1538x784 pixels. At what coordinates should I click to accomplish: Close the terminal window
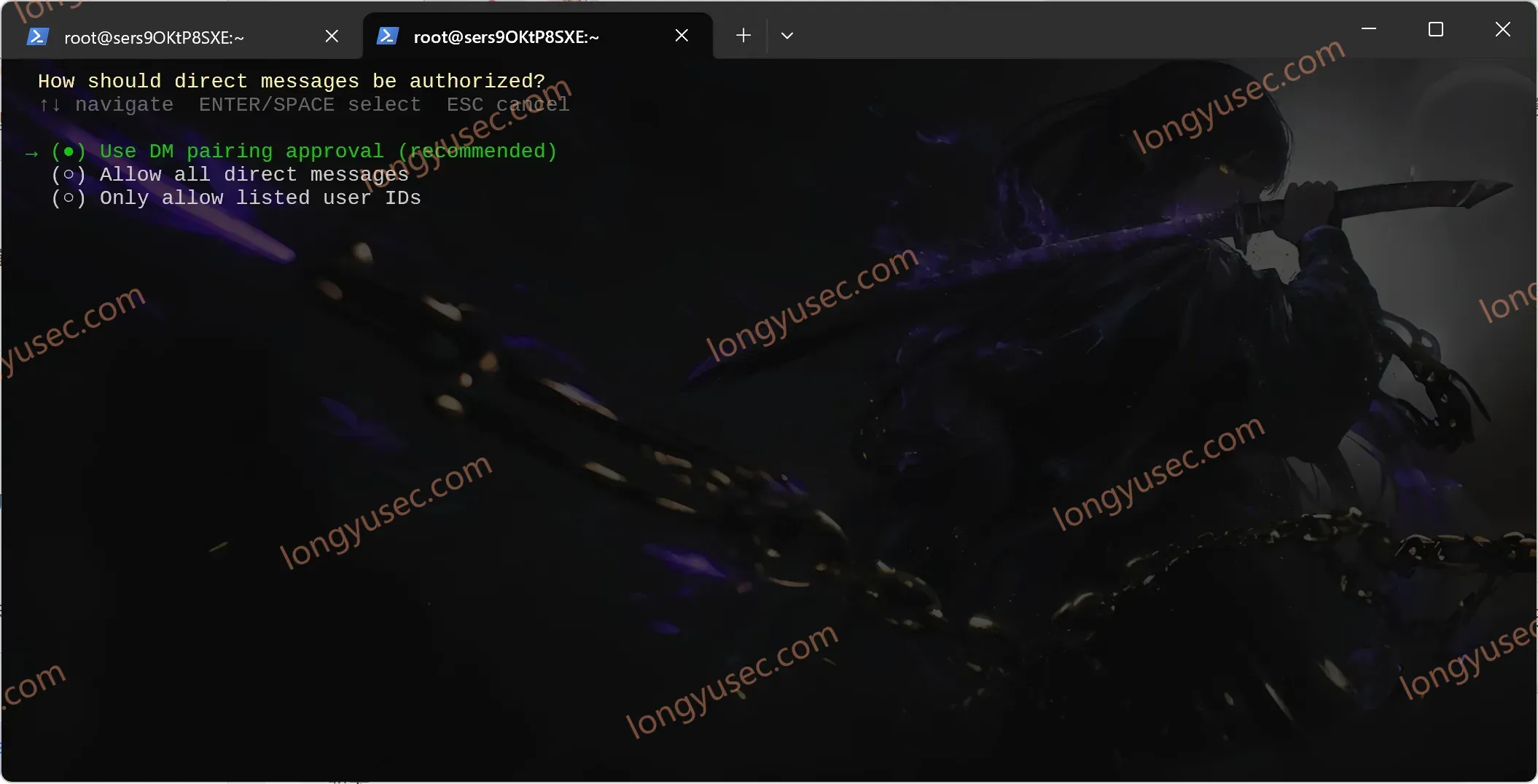tap(1502, 30)
